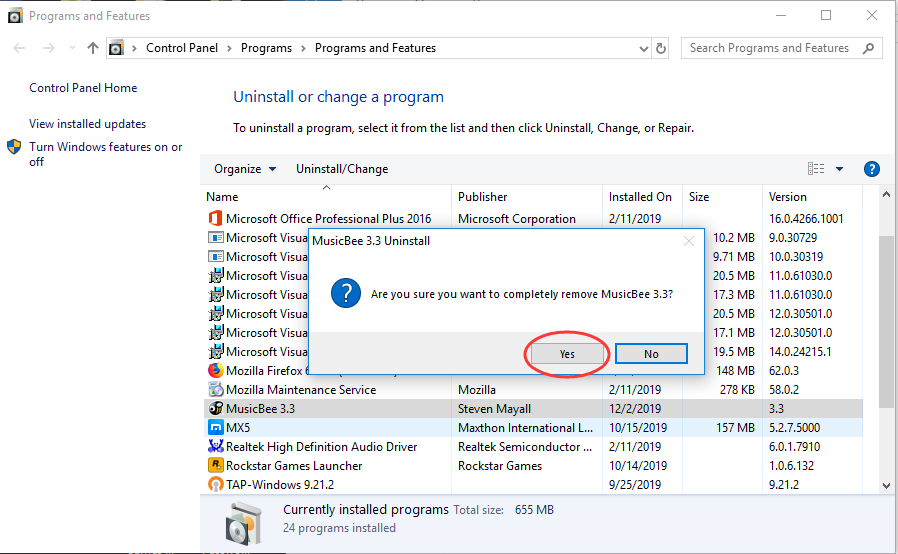Screen dimensions: 898x554
Task: Close the MusicBee 3.3 Uninstall dialog
Action: pos(689,241)
